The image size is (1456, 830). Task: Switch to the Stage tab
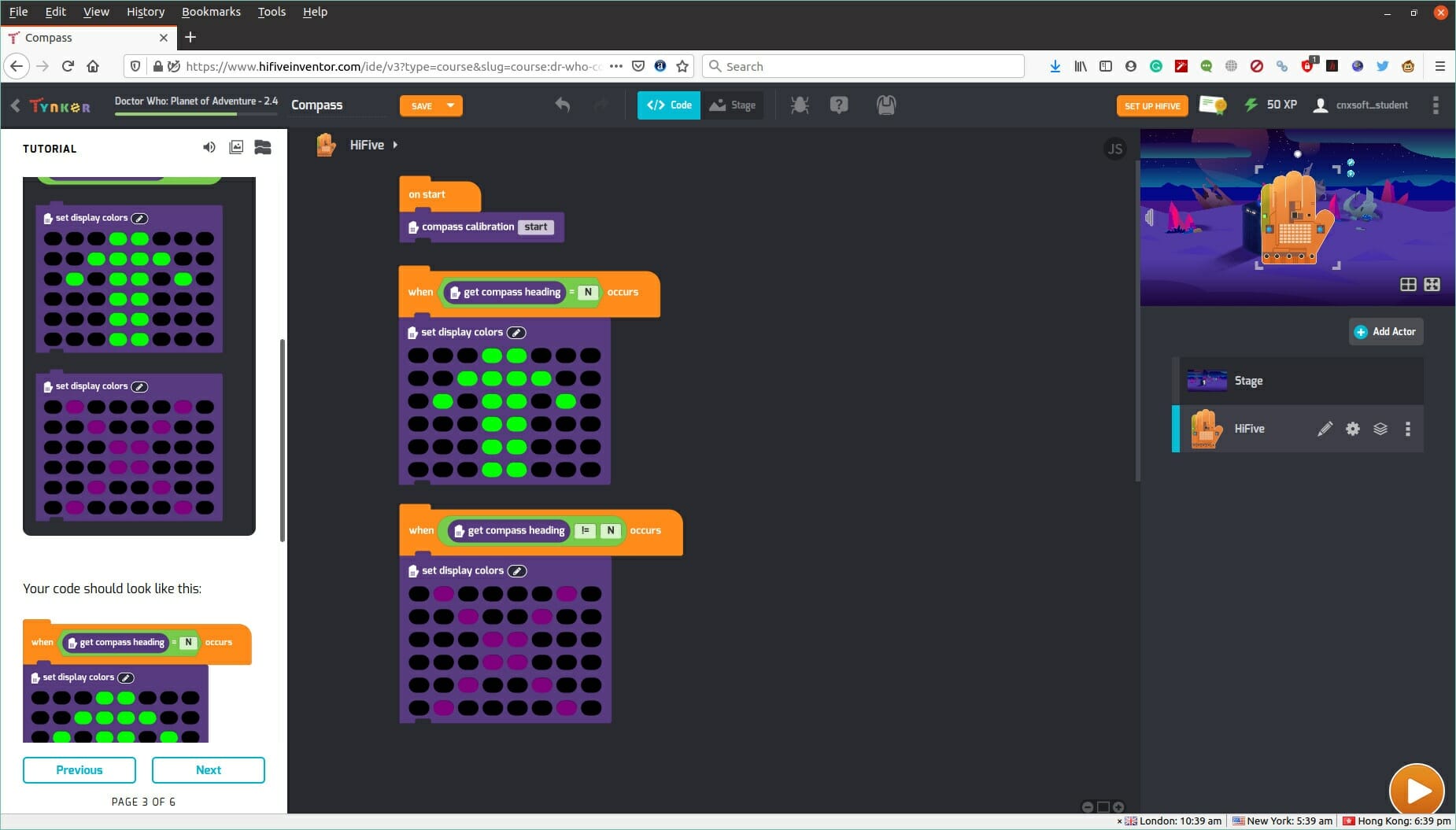[x=733, y=105]
